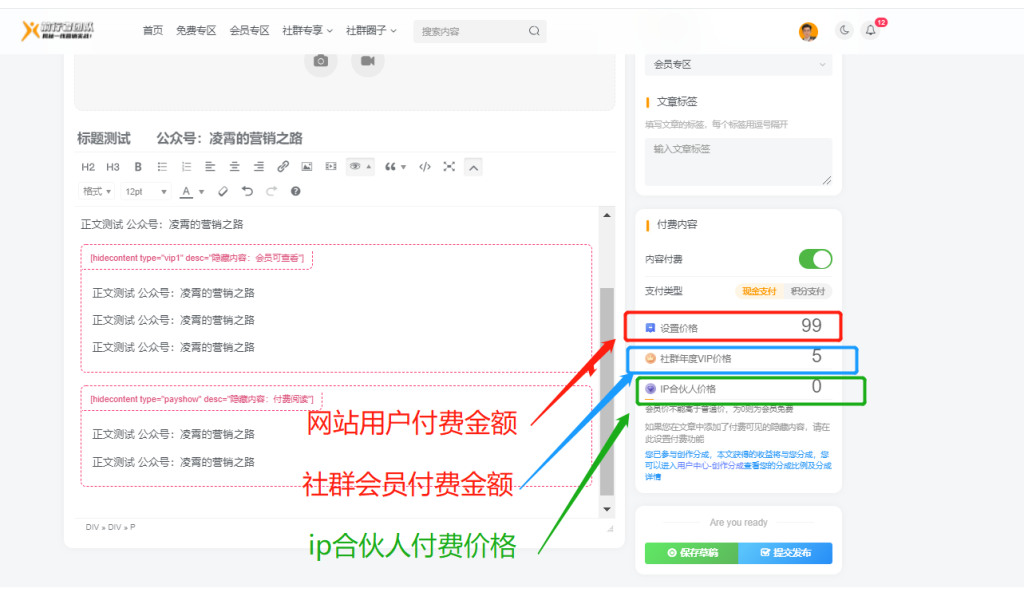Click the insert video icon in editor toolbar
1024x604 pixels.
point(331,166)
